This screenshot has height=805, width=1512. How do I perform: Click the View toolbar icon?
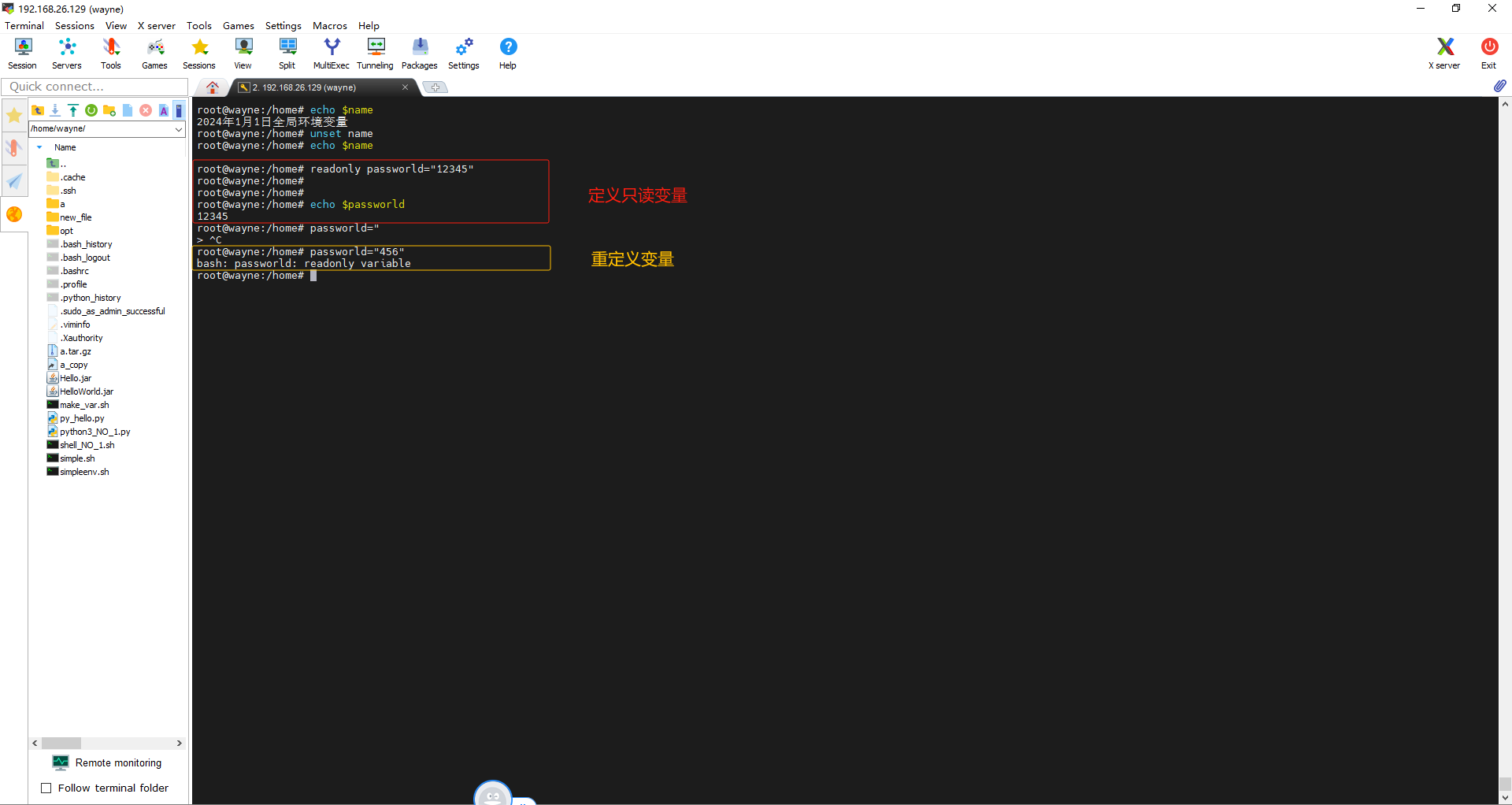click(x=243, y=54)
